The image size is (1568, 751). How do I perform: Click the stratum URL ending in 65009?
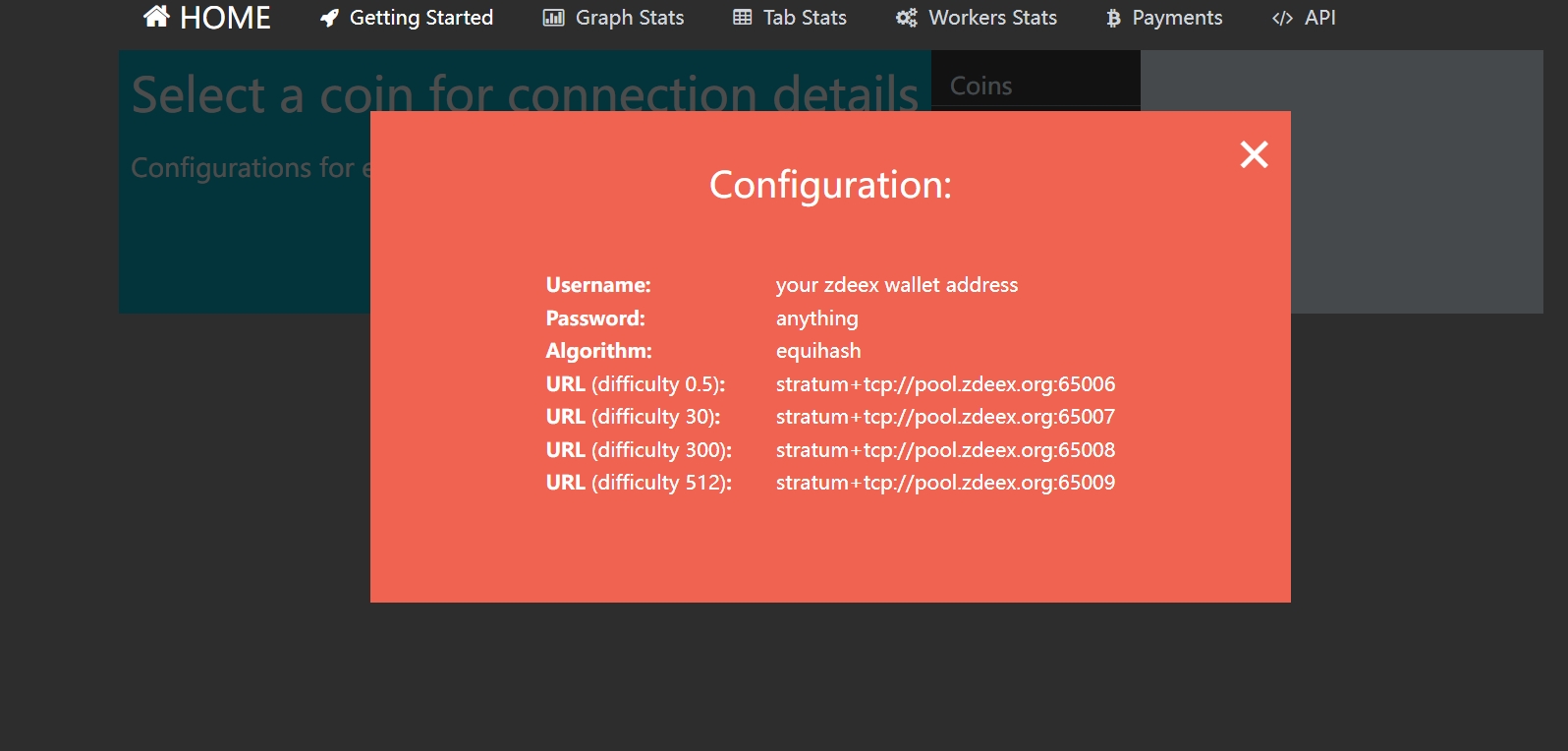946,483
